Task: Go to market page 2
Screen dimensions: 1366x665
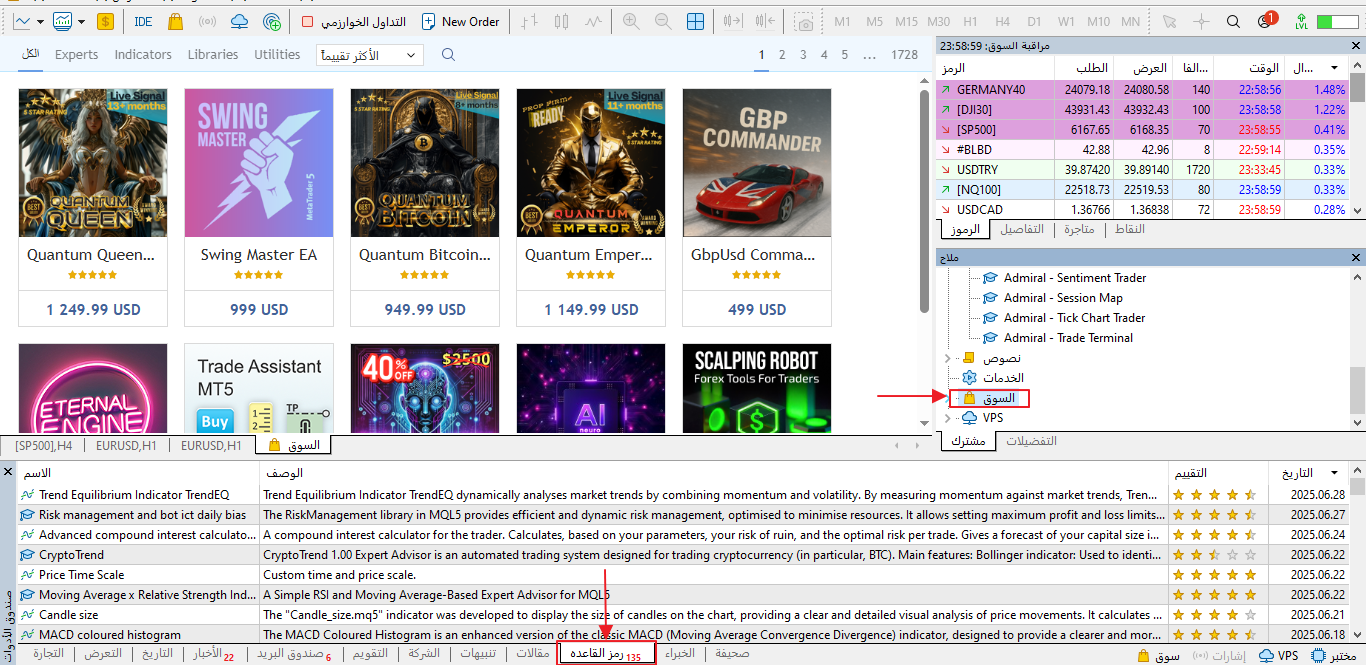Action: point(782,55)
